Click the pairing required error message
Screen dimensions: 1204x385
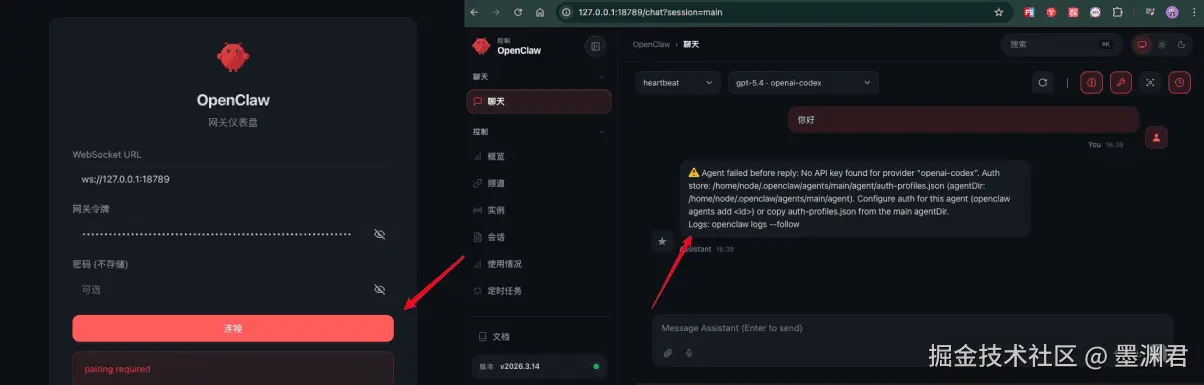[233, 368]
